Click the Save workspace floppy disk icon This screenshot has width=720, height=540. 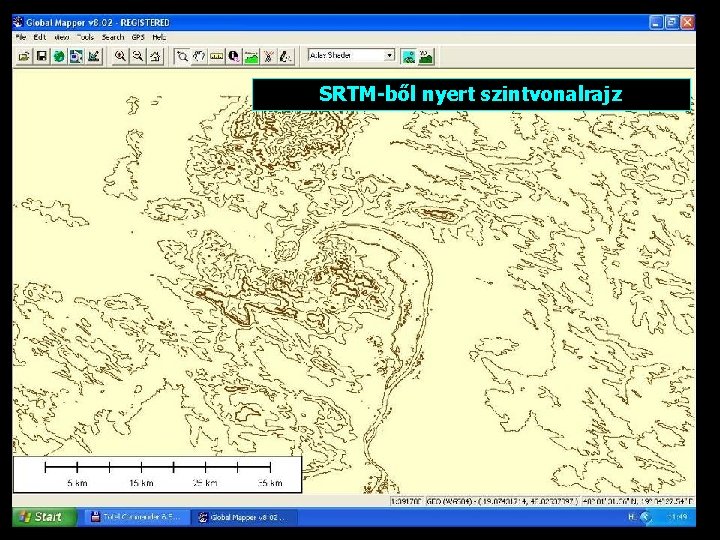point(41,56)
